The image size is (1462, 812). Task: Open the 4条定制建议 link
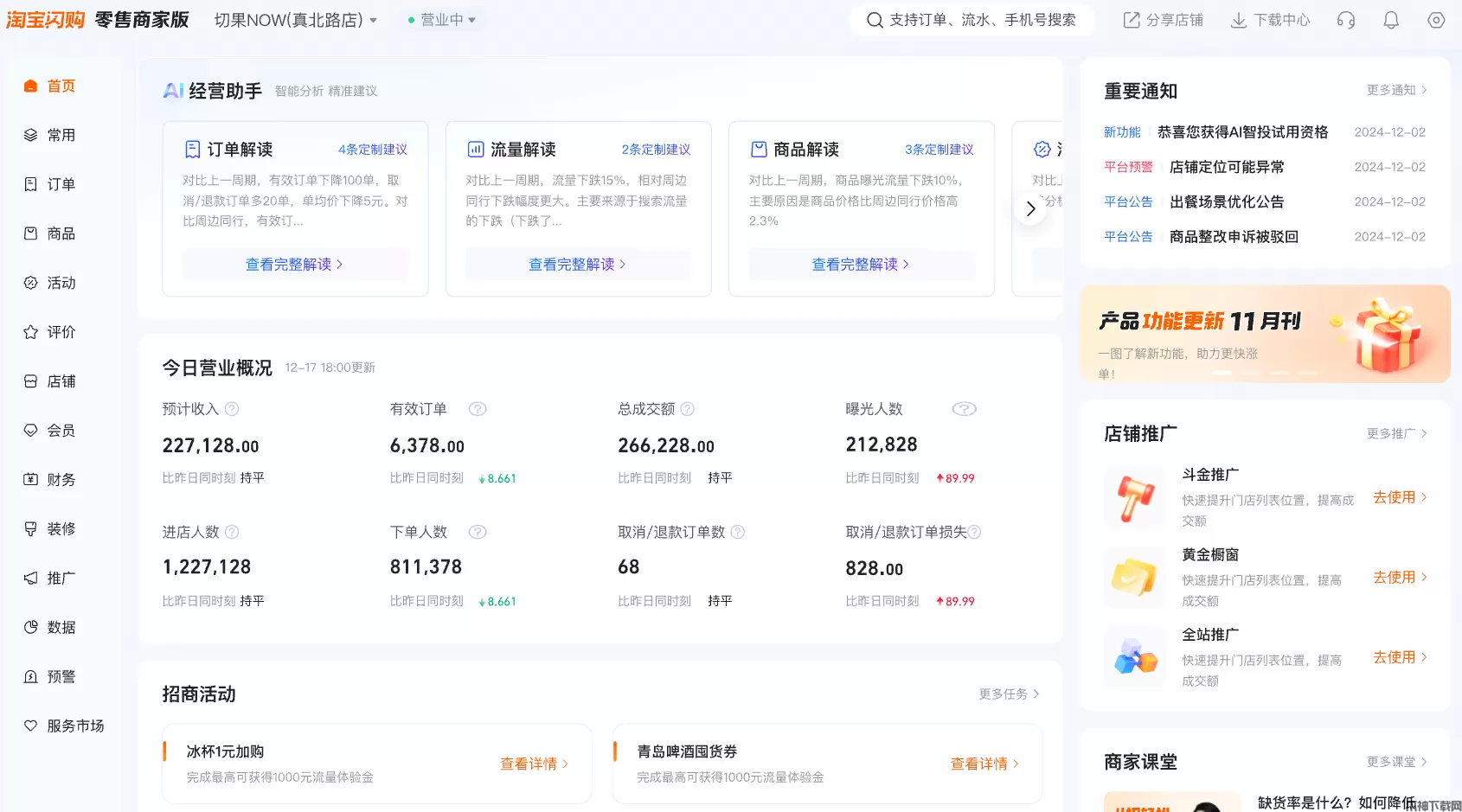[373, 150]
